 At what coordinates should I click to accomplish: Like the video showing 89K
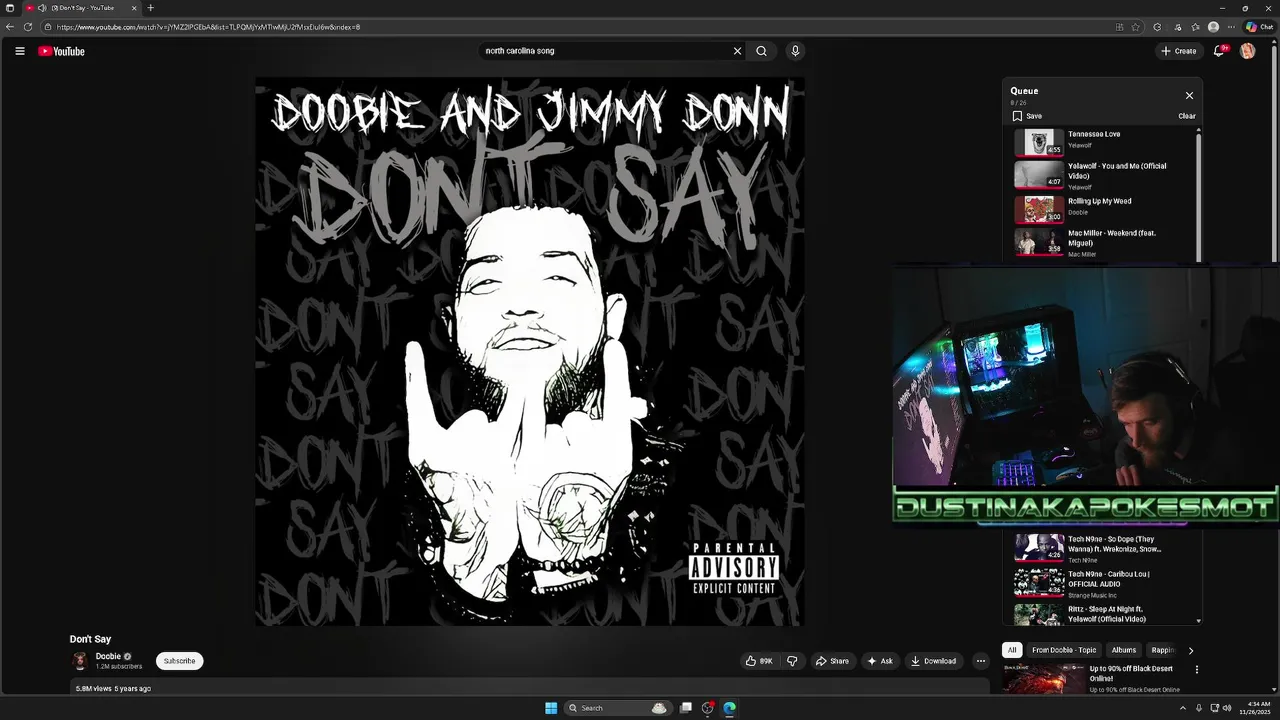pos(759,661)
